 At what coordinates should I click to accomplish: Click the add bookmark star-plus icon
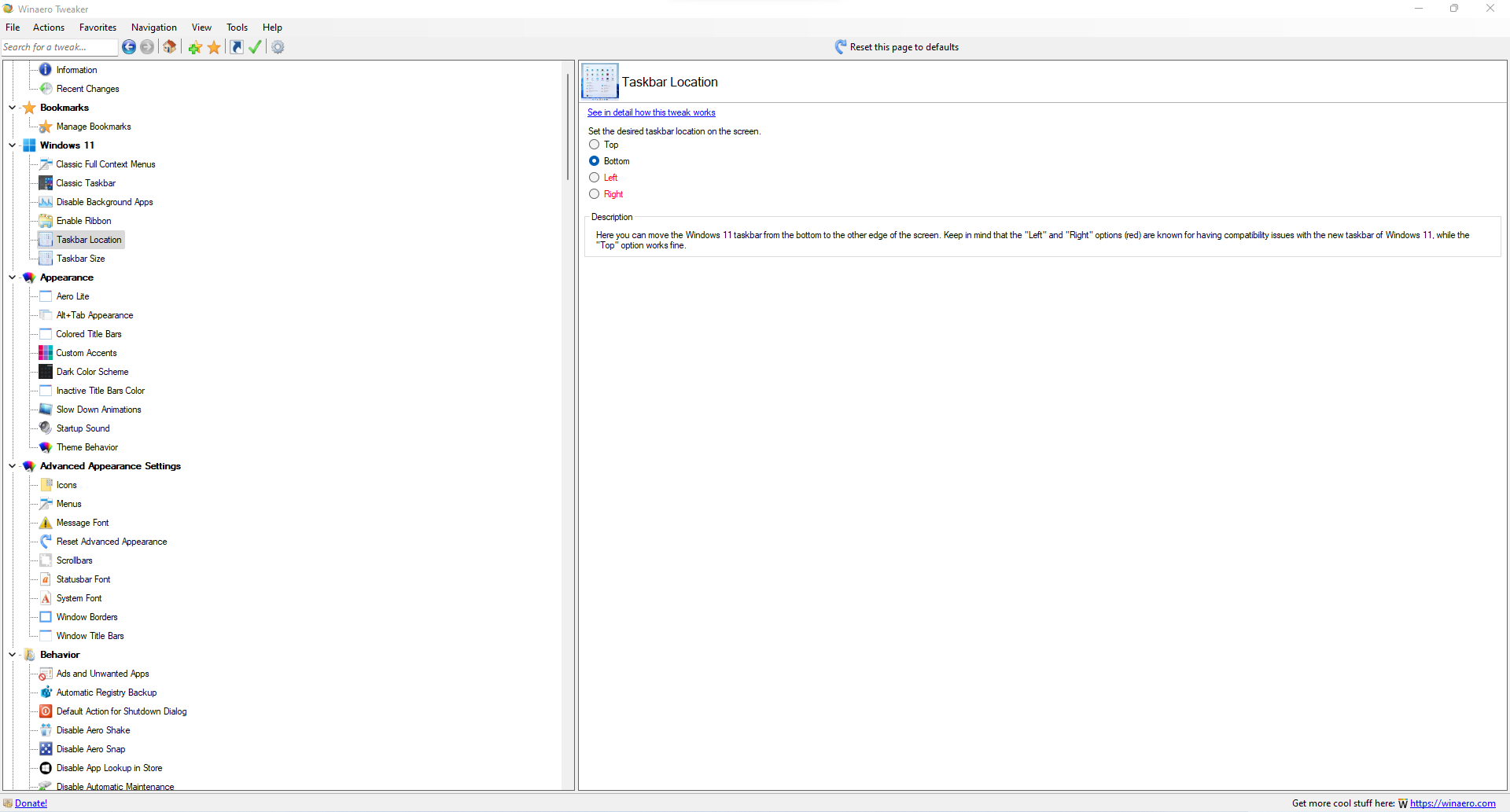click(195, 47)
